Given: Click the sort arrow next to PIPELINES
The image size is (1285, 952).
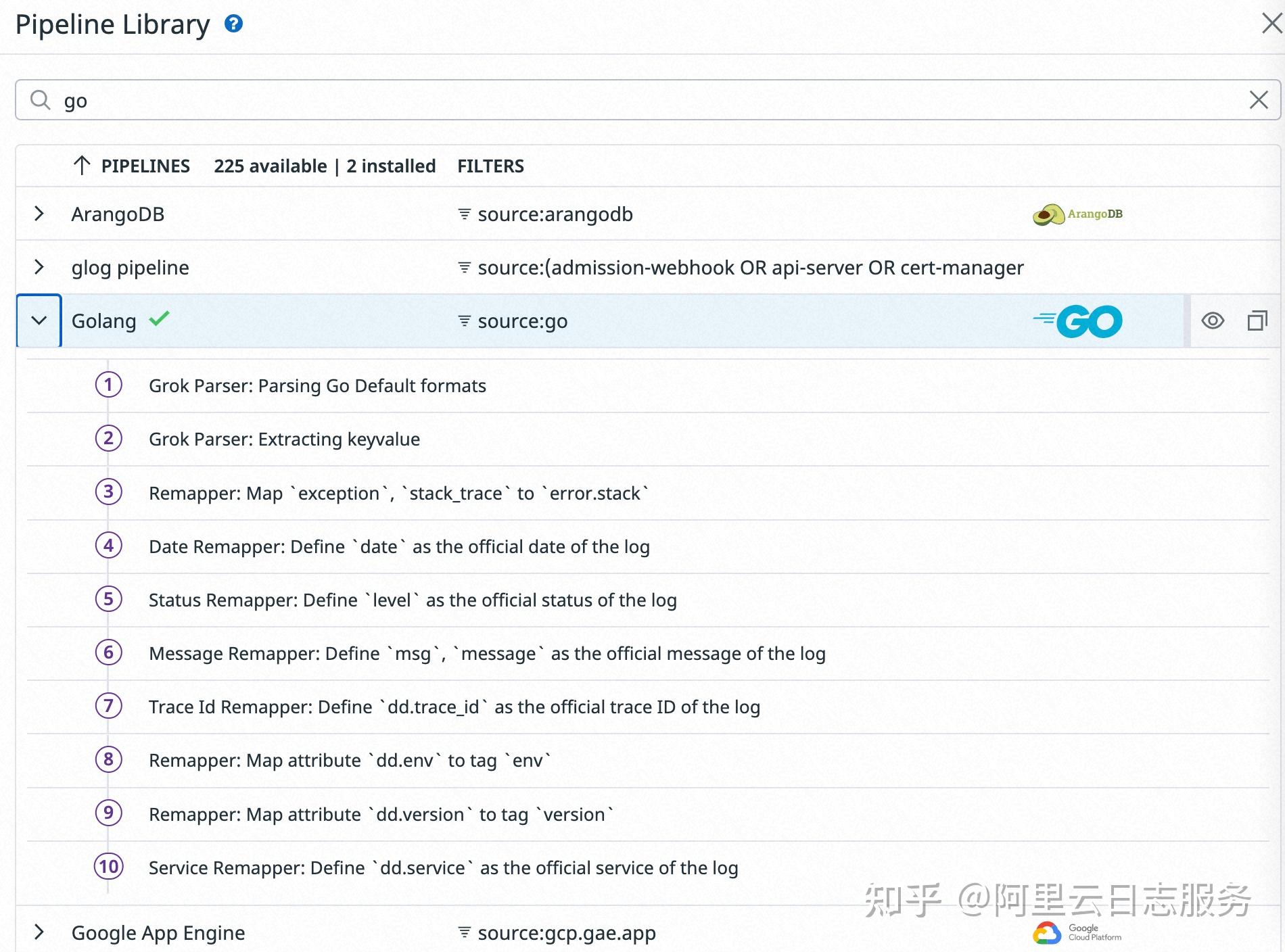Looking at the screenshot, I should [82, 166].
